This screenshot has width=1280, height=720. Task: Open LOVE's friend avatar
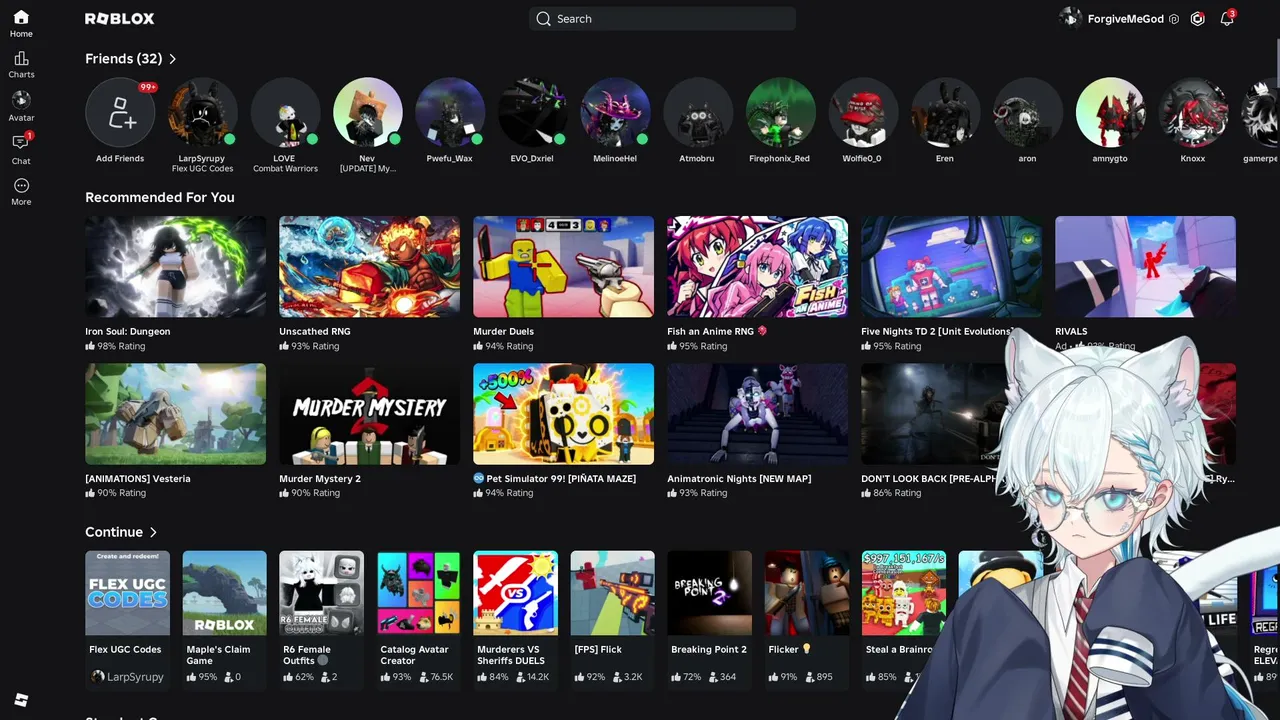(285, 112)
